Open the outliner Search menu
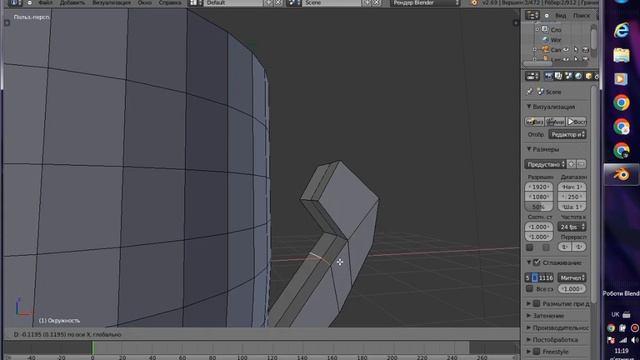The height and width of the screenshot is (360, 640). tap(581, 16)
